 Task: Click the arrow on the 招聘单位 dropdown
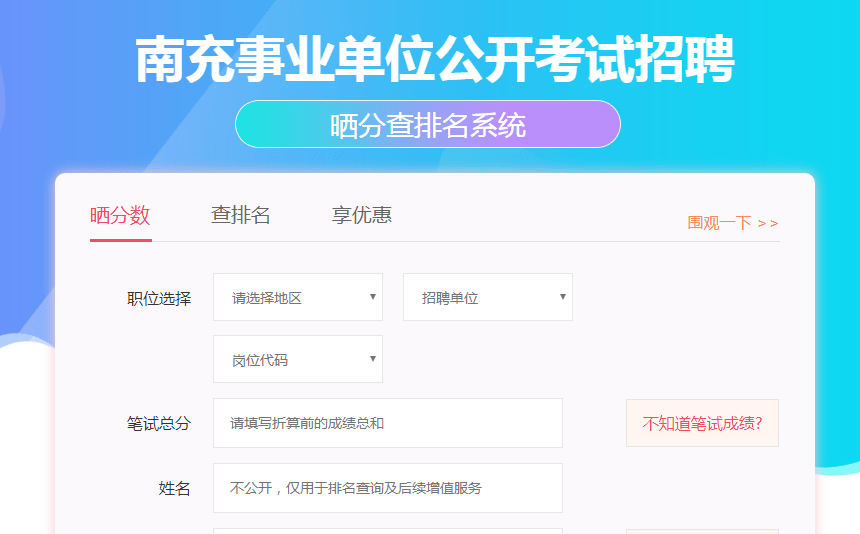(x=563, y=297)
